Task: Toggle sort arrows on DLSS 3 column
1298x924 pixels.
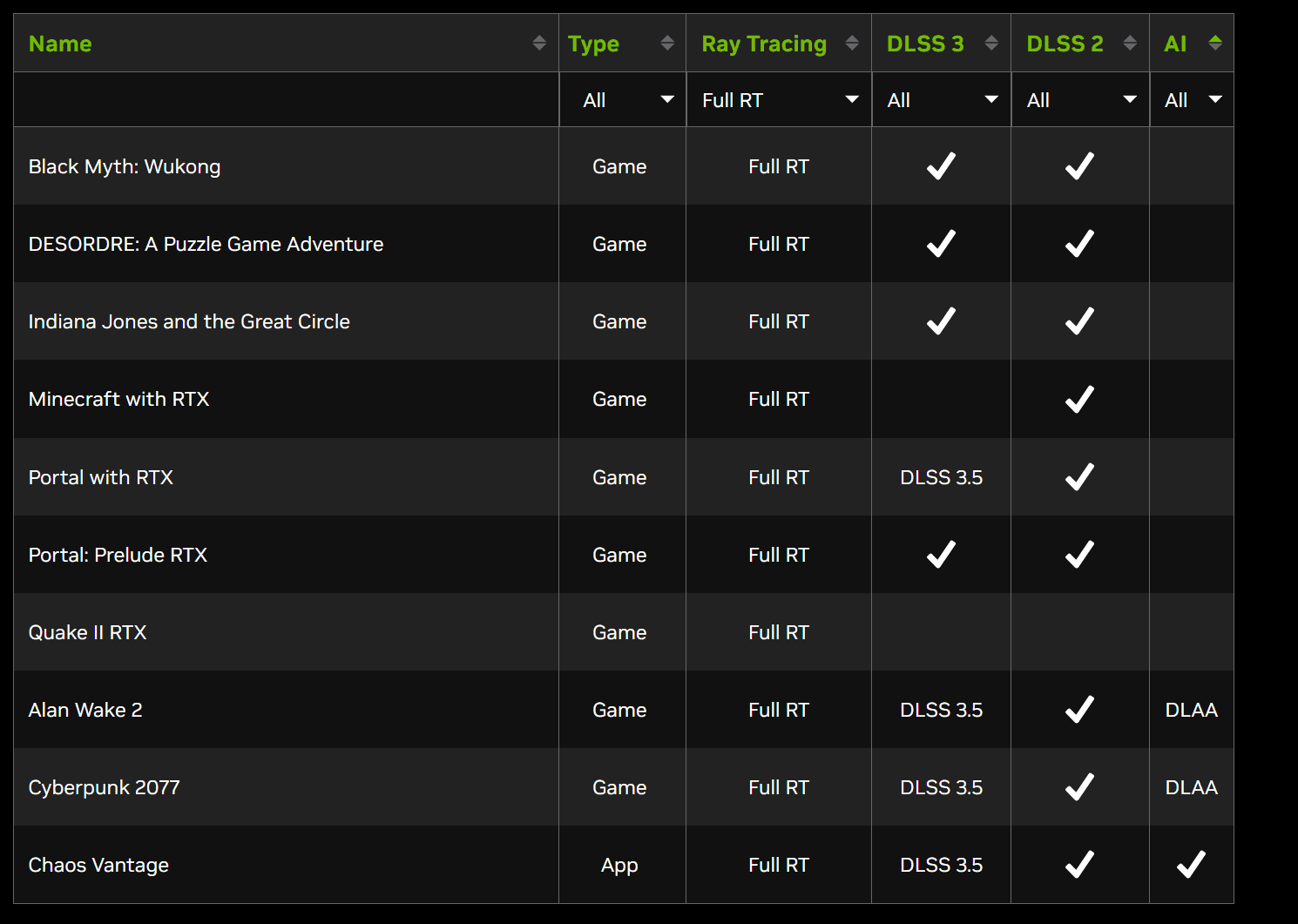Action: pos(991,43)
